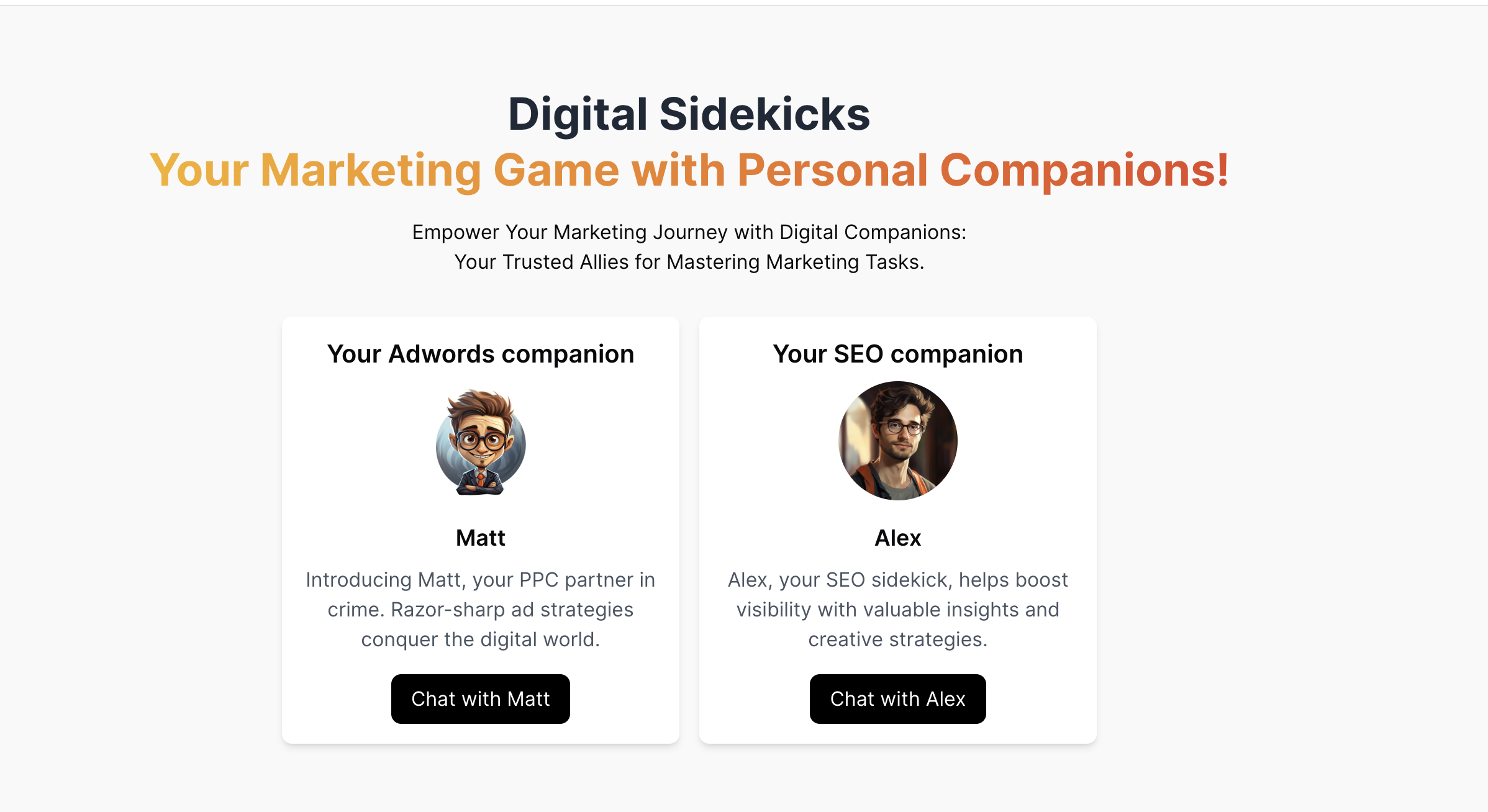Start a chat with the SEO sidekick
The height and width of the screenshot is (812, 1488).
897,699
